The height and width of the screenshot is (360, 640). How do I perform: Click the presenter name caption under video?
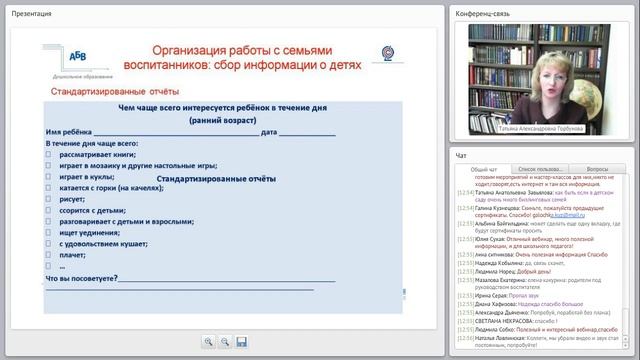click(x=541, y=129)
